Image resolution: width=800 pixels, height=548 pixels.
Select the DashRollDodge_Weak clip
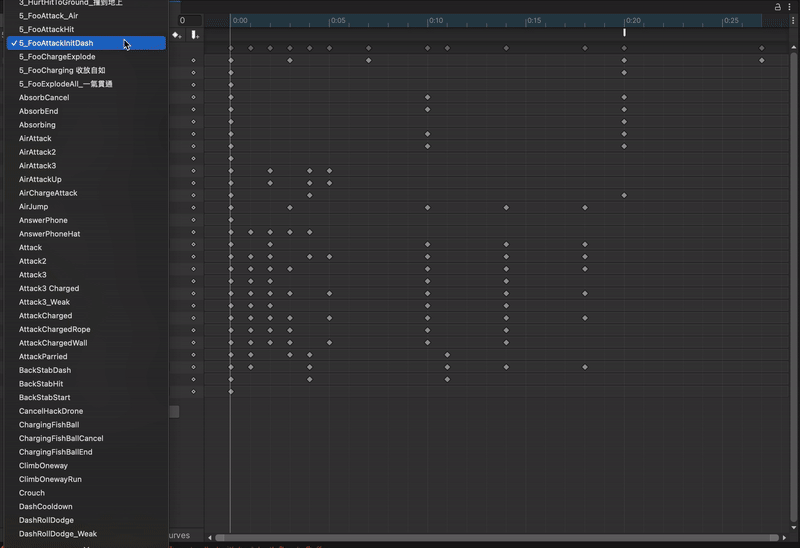click(x=58, y=534)
